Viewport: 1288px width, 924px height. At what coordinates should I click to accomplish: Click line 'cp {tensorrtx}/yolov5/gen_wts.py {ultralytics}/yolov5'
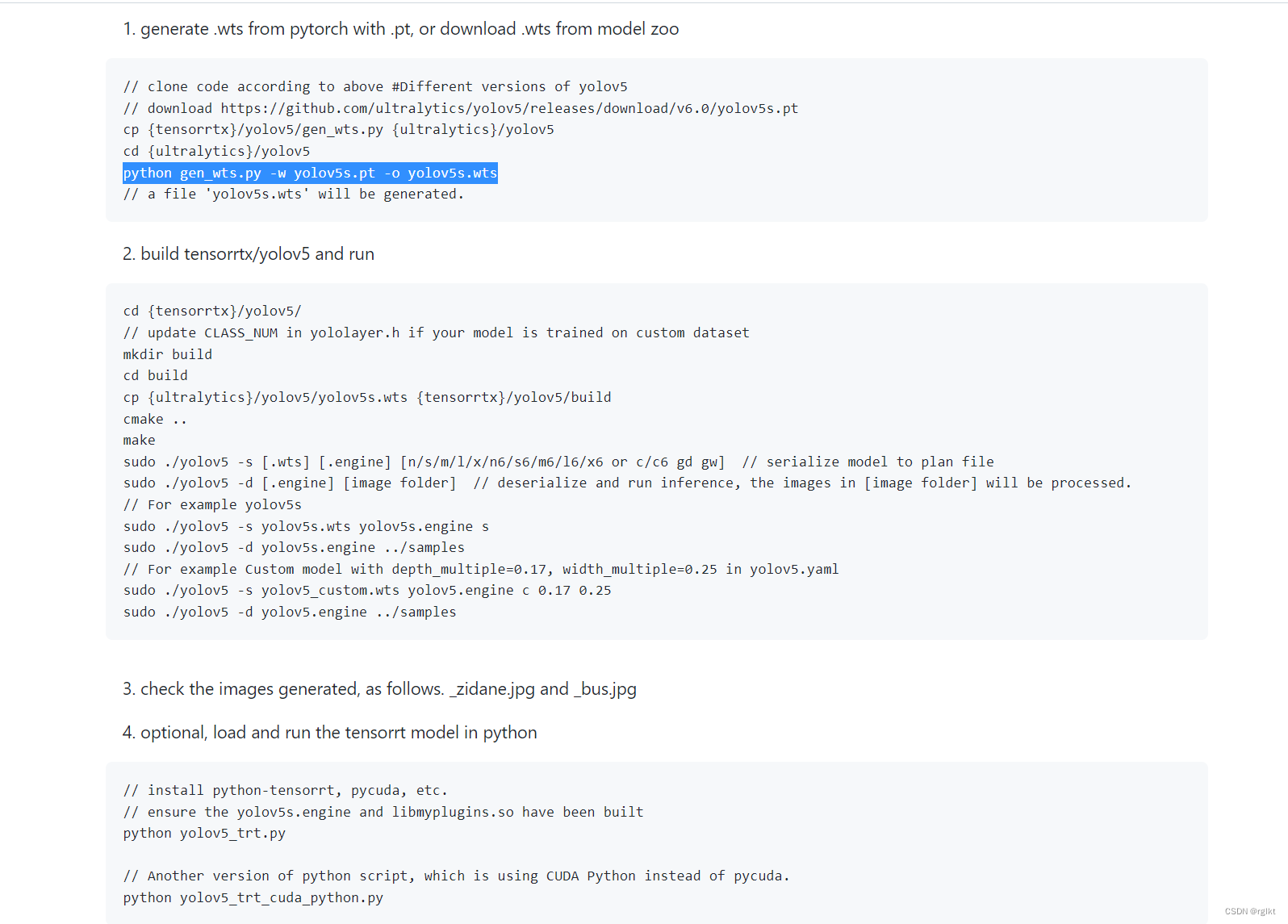(x=339, y=129)
